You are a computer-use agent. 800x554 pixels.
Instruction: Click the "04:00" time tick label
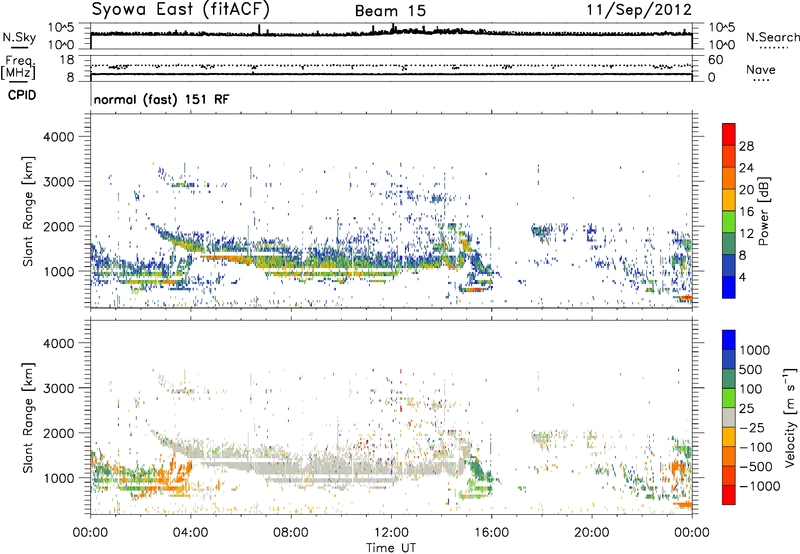point(190,533)
